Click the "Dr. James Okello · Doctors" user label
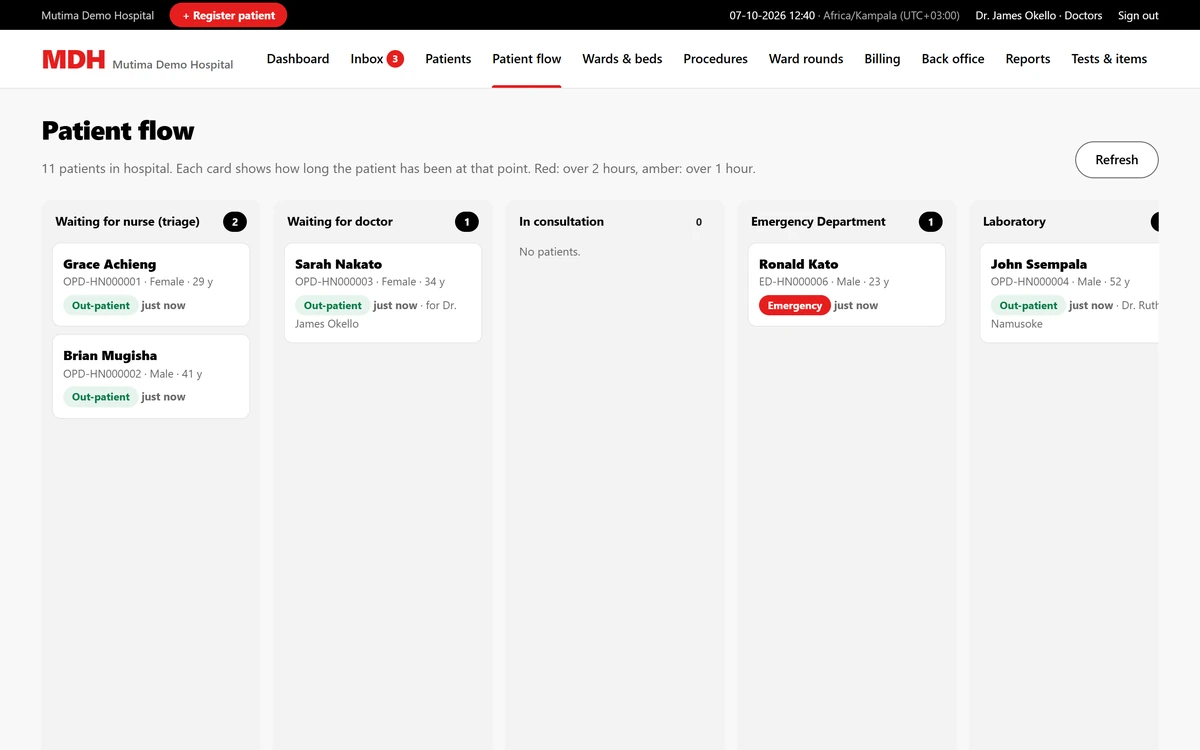This screenshot has width=1200, height=750. coord(1039,15)
